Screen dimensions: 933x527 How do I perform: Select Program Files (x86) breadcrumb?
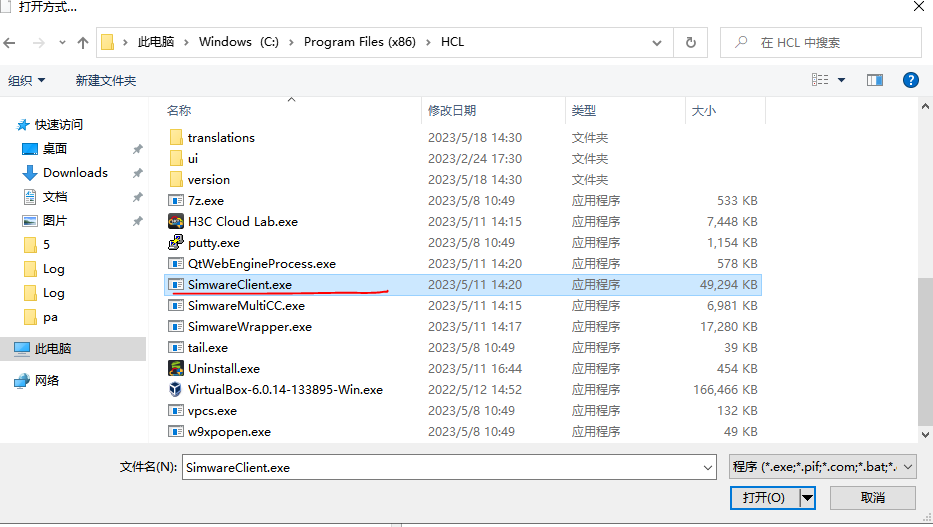click(359, 42)
